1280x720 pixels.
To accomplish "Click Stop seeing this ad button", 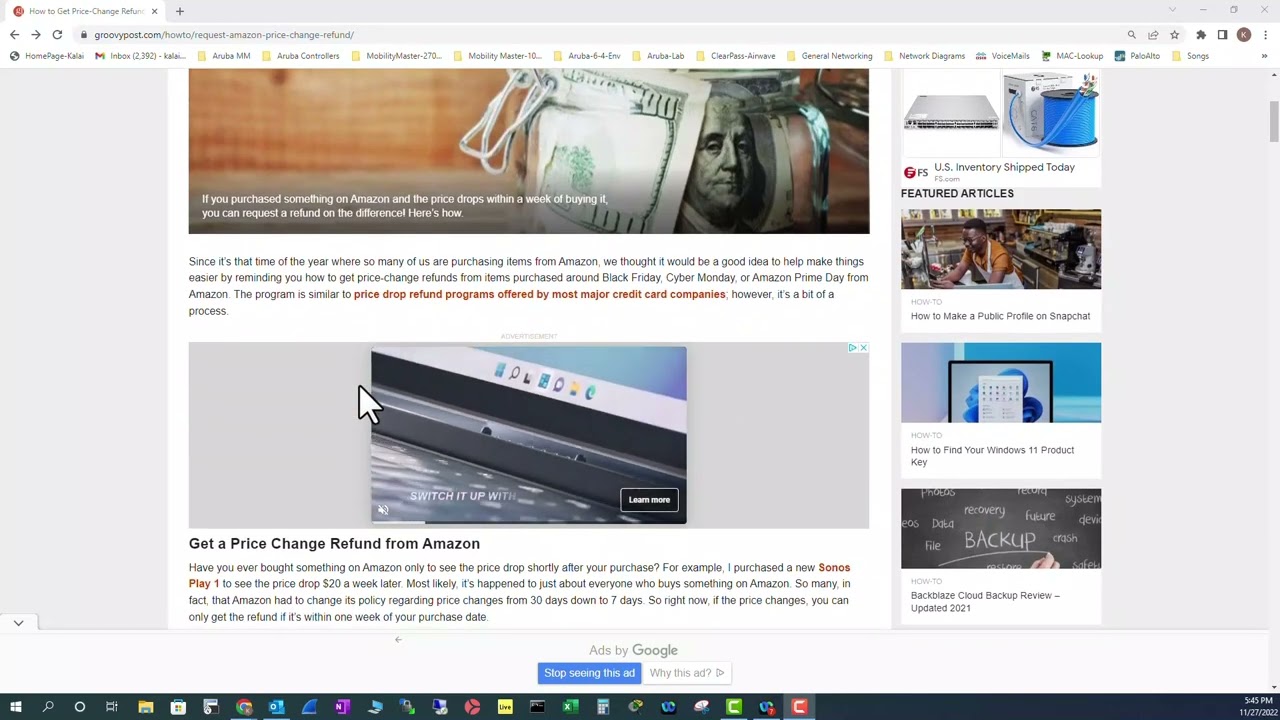I will point(589,673).
